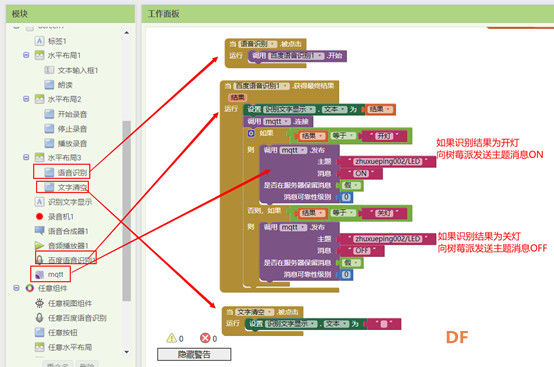The height and width of the screenshot is (367, 554).
Task: Click the 识别文字显示 label icon
Action: pyautogui.click(x=39, y=202)
